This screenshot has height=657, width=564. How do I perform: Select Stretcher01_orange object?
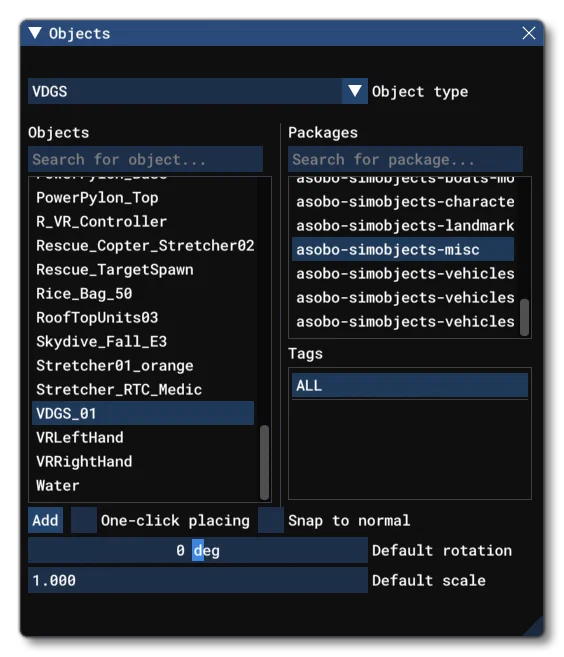pyautogui.click(x=143, y=365)
